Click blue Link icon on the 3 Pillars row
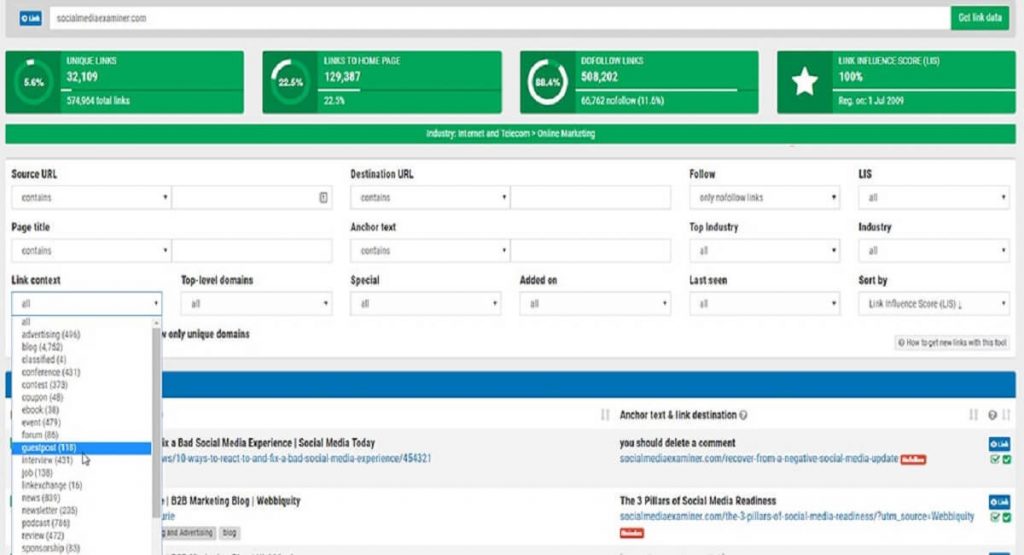 999,502
